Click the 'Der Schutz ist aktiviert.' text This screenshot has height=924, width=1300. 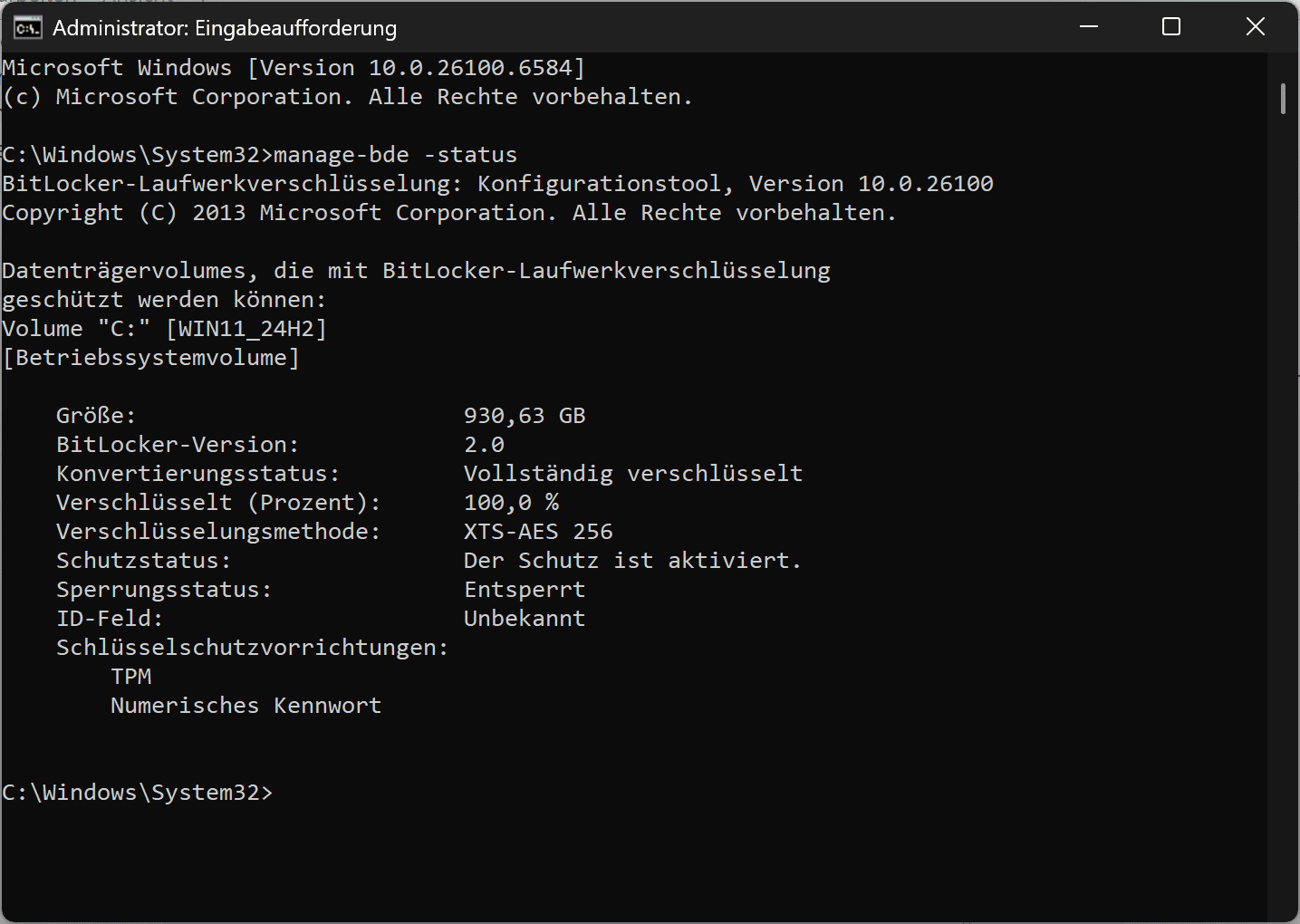[632, 561]
